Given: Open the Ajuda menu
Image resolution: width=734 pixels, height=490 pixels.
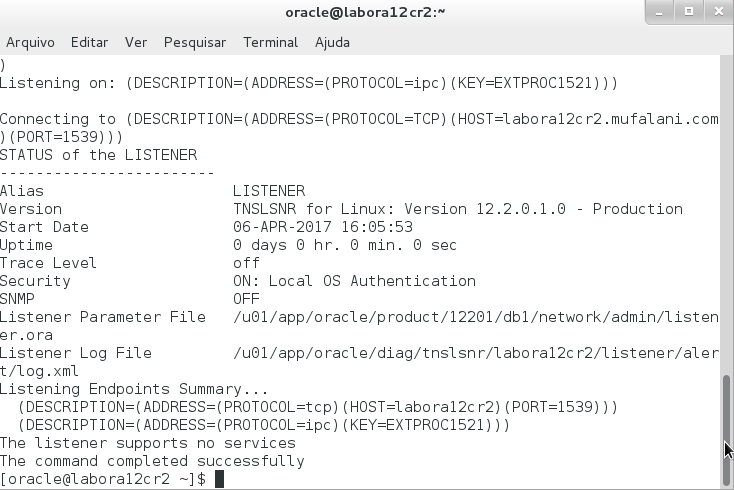Looking at the screenshot, I should [332, 43].
